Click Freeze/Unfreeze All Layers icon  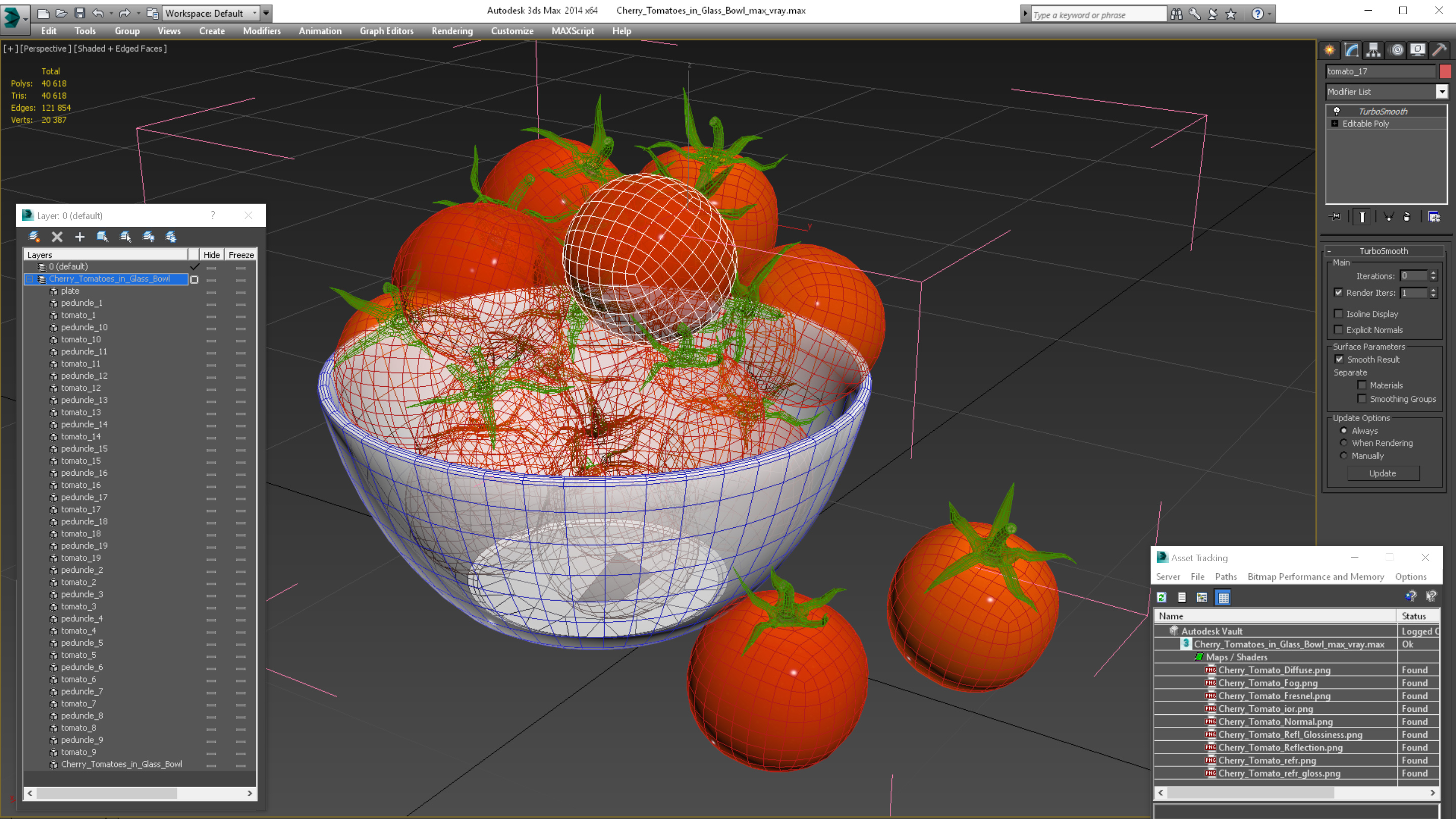tap(171, 237)
